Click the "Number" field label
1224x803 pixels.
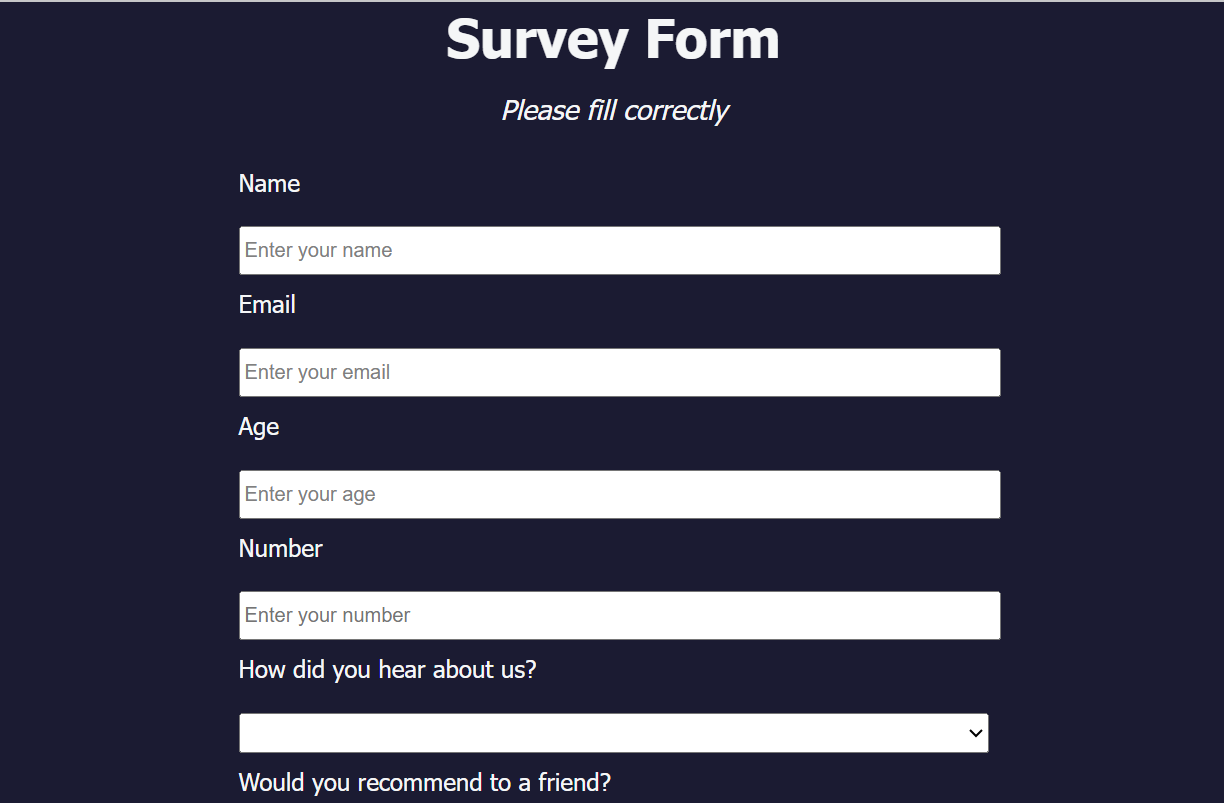pos(280,549)
